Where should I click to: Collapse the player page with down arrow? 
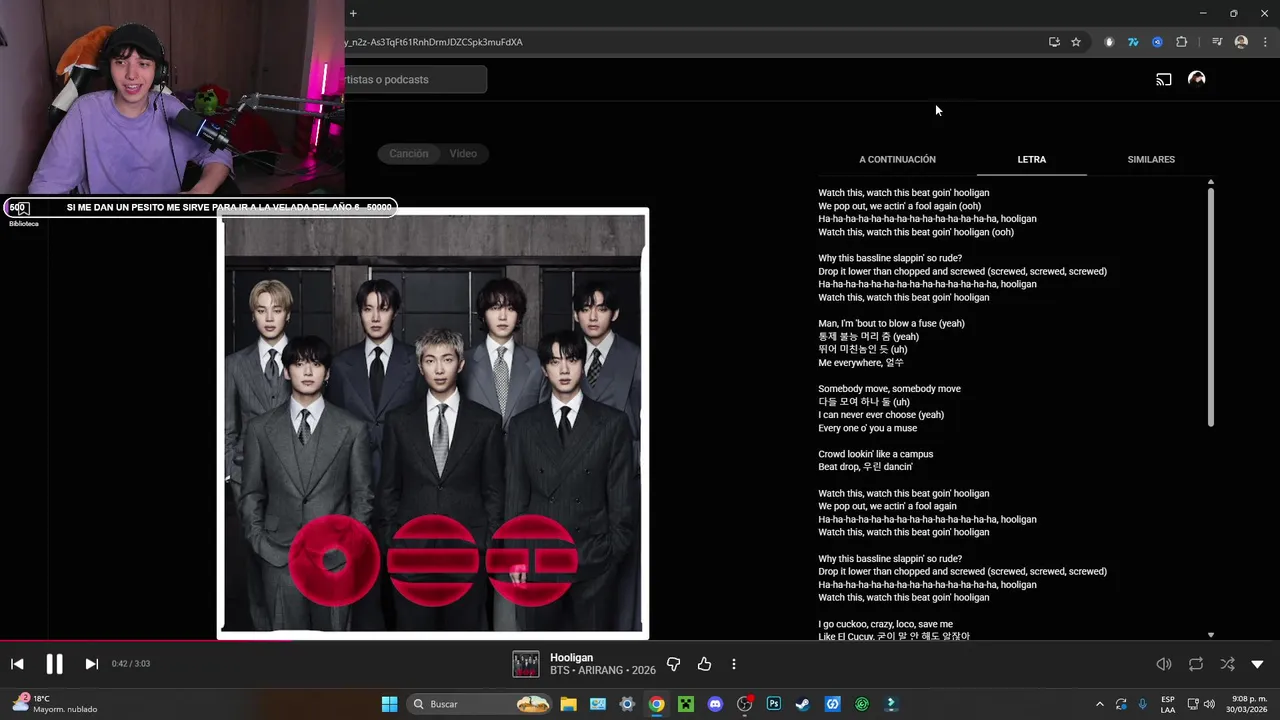coord(1258,664)
